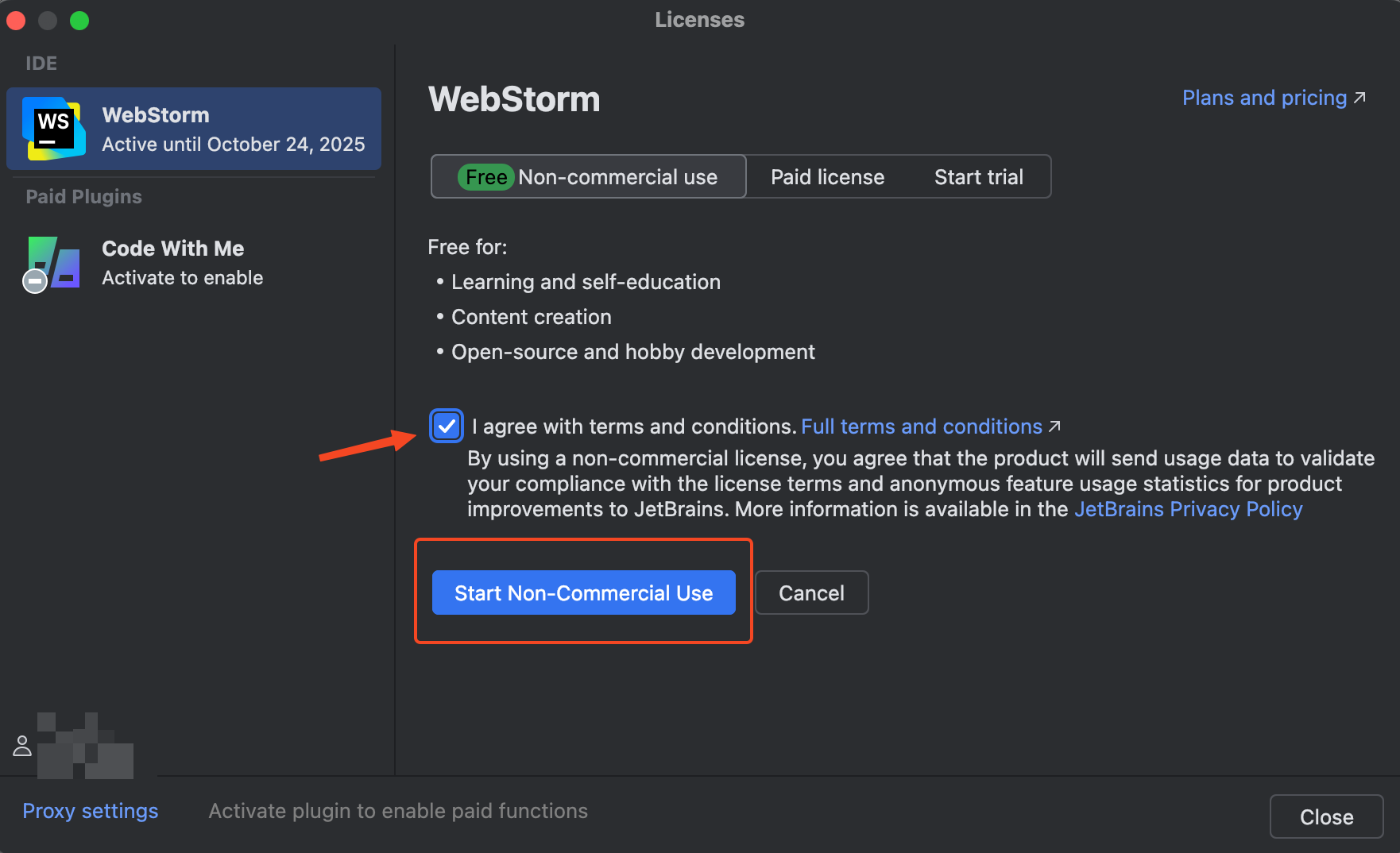Screen dimensions: 1400x853
Task: Click the arrow icon after Full terms link
Action: (1054, 426)
